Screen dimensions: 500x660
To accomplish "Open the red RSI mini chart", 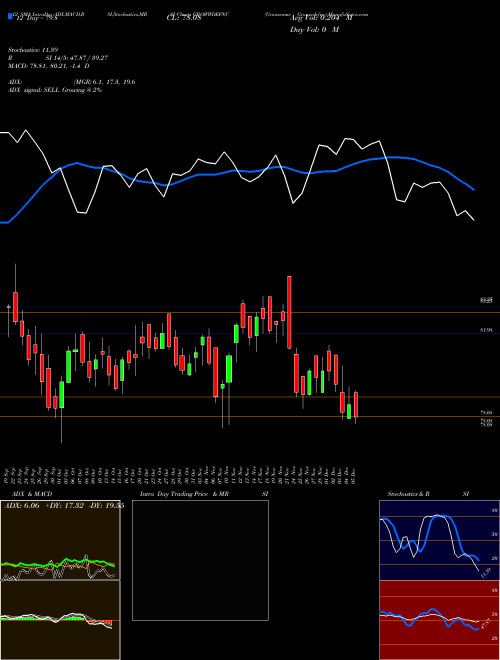I will tap(439, 620).
